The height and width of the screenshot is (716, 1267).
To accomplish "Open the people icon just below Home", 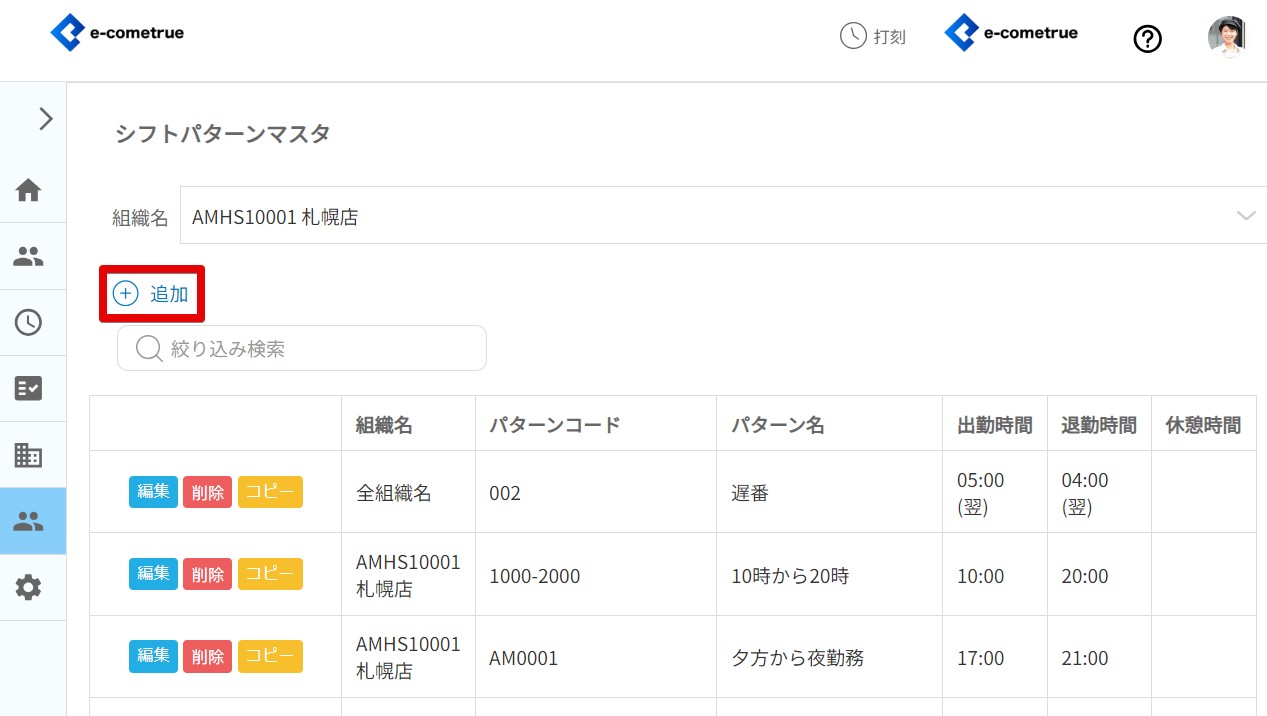I will [29, 256].
